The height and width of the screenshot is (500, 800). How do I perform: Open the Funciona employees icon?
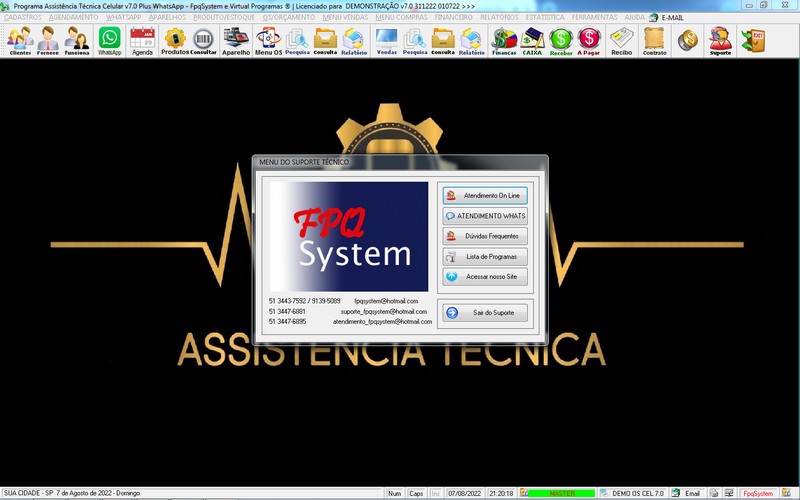pos(77,41)
